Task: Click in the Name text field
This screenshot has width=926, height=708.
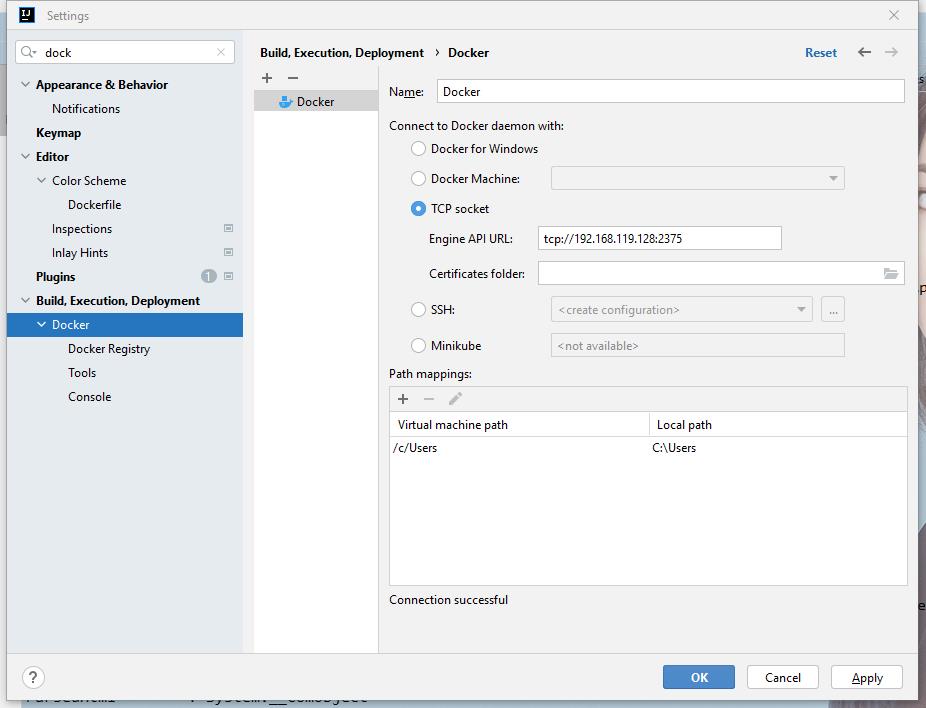Action: pos(670,92)
